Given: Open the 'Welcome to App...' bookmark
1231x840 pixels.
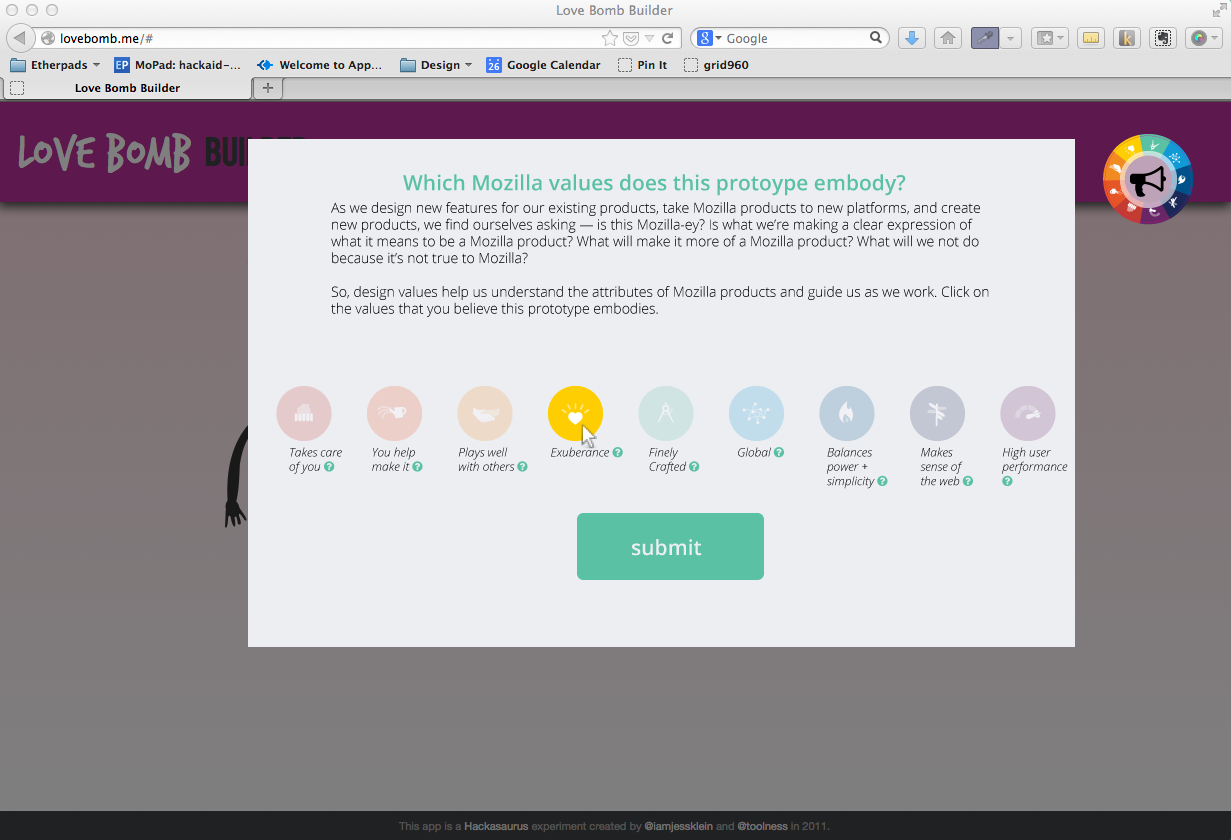Looking at the screenshot, I should point(320,65).
